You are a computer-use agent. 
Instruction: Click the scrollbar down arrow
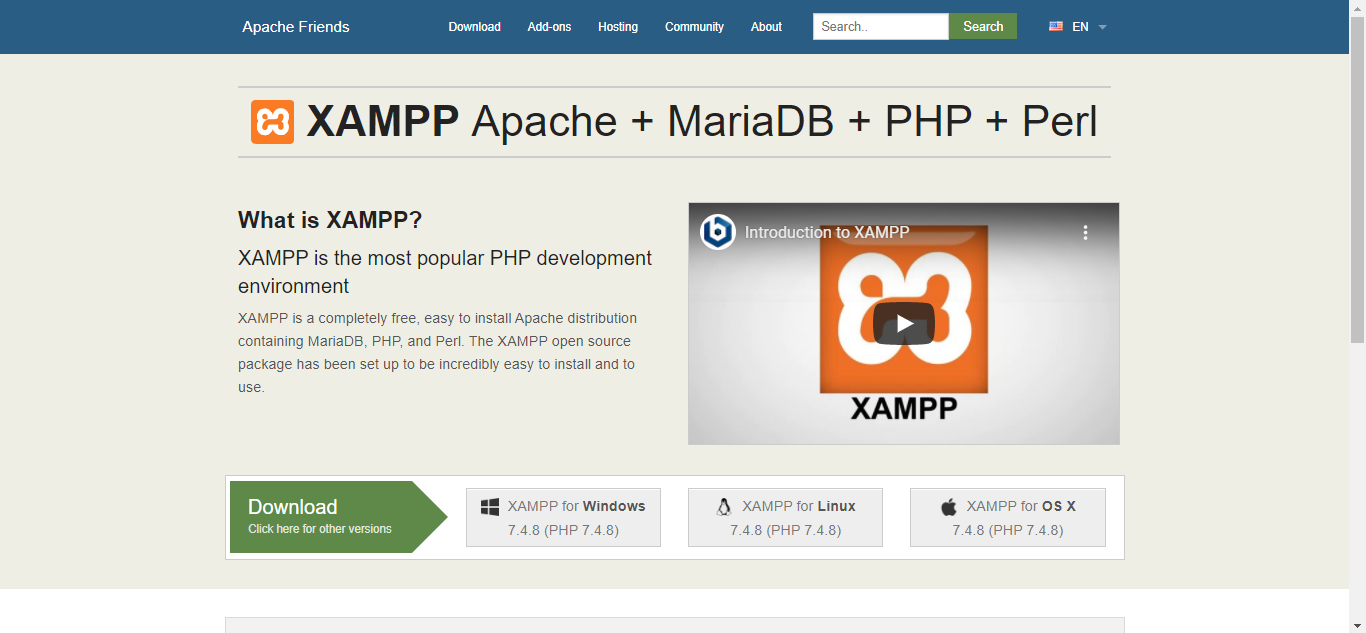pos(1357,625)
